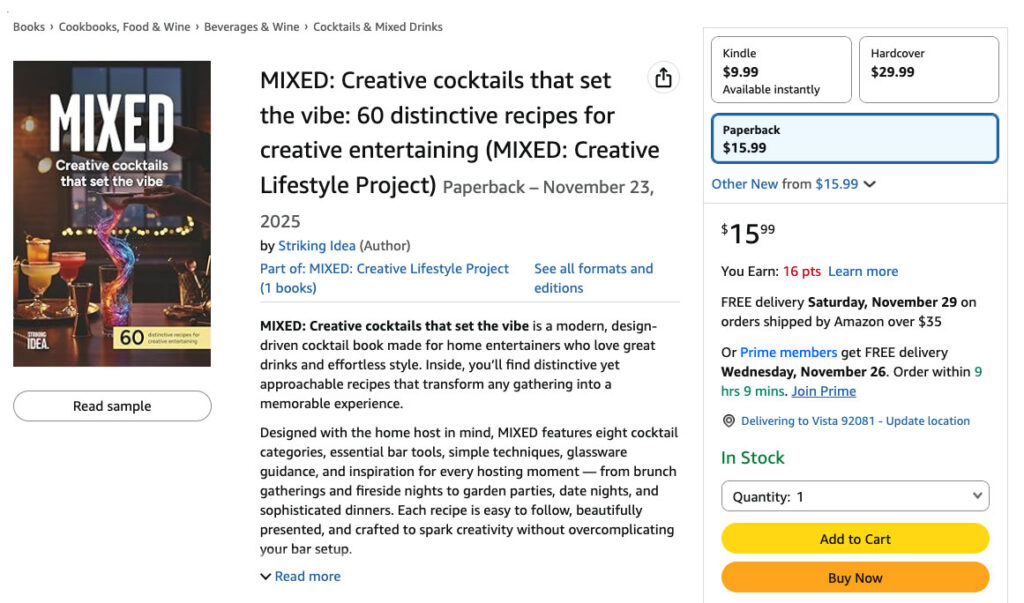Select the Paperback format option
1024x603 pixels.
[x=854, y=139]
